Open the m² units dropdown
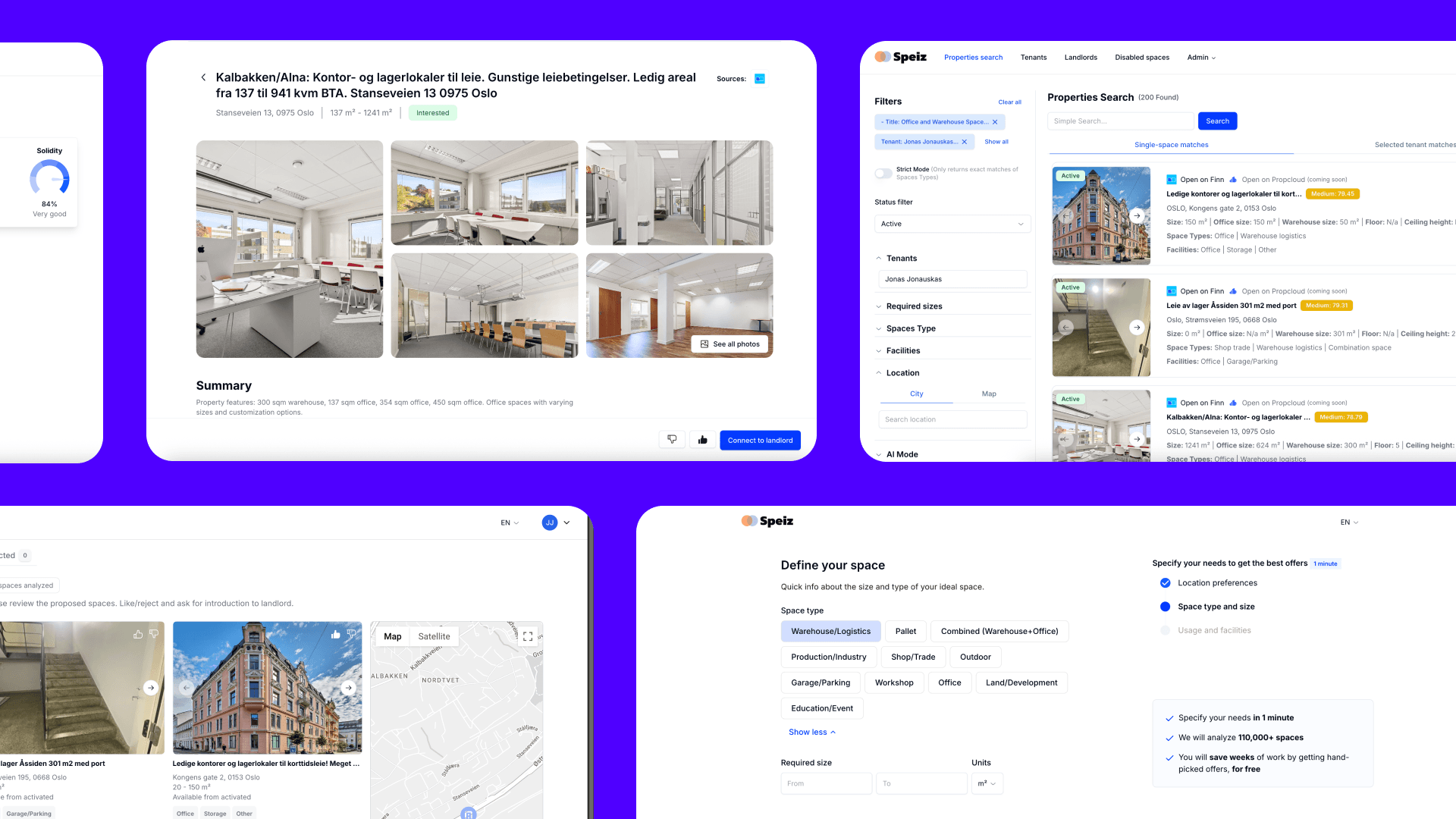This screenshot has width=1456, height=819. [x=987, y=783]
